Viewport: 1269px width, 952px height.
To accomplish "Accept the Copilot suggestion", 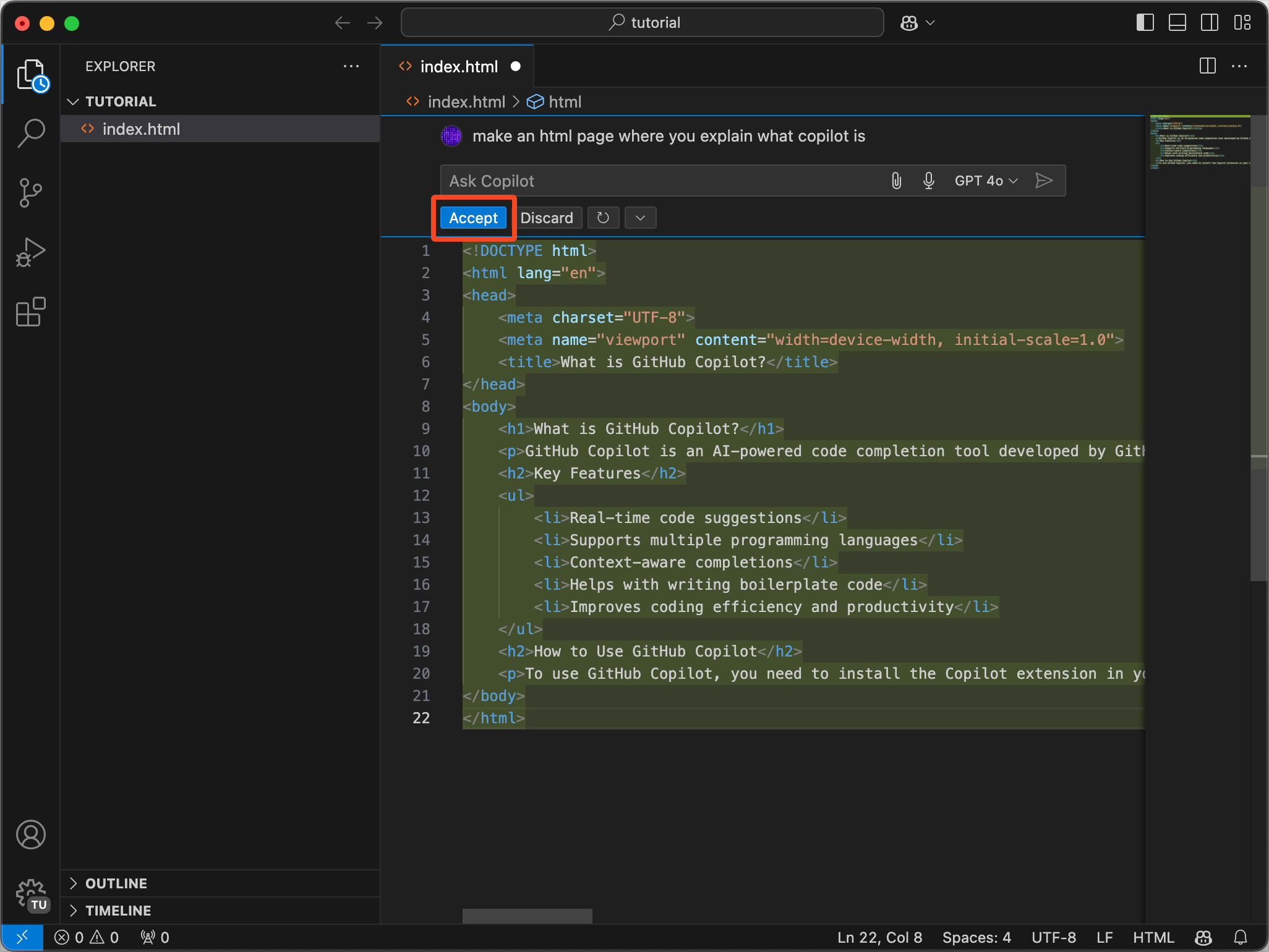I will 473,218.
